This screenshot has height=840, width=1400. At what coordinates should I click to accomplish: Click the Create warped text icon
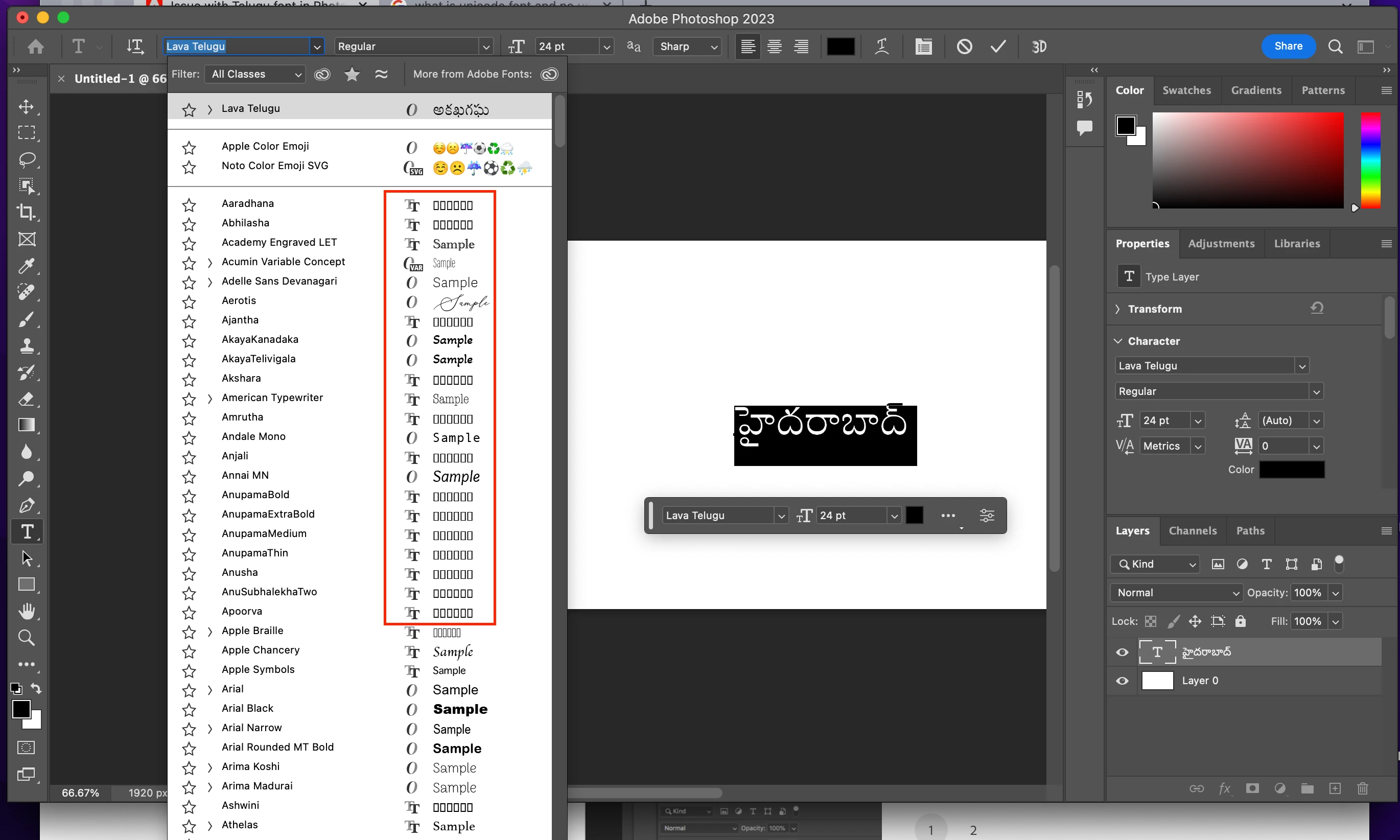[882, 46]
